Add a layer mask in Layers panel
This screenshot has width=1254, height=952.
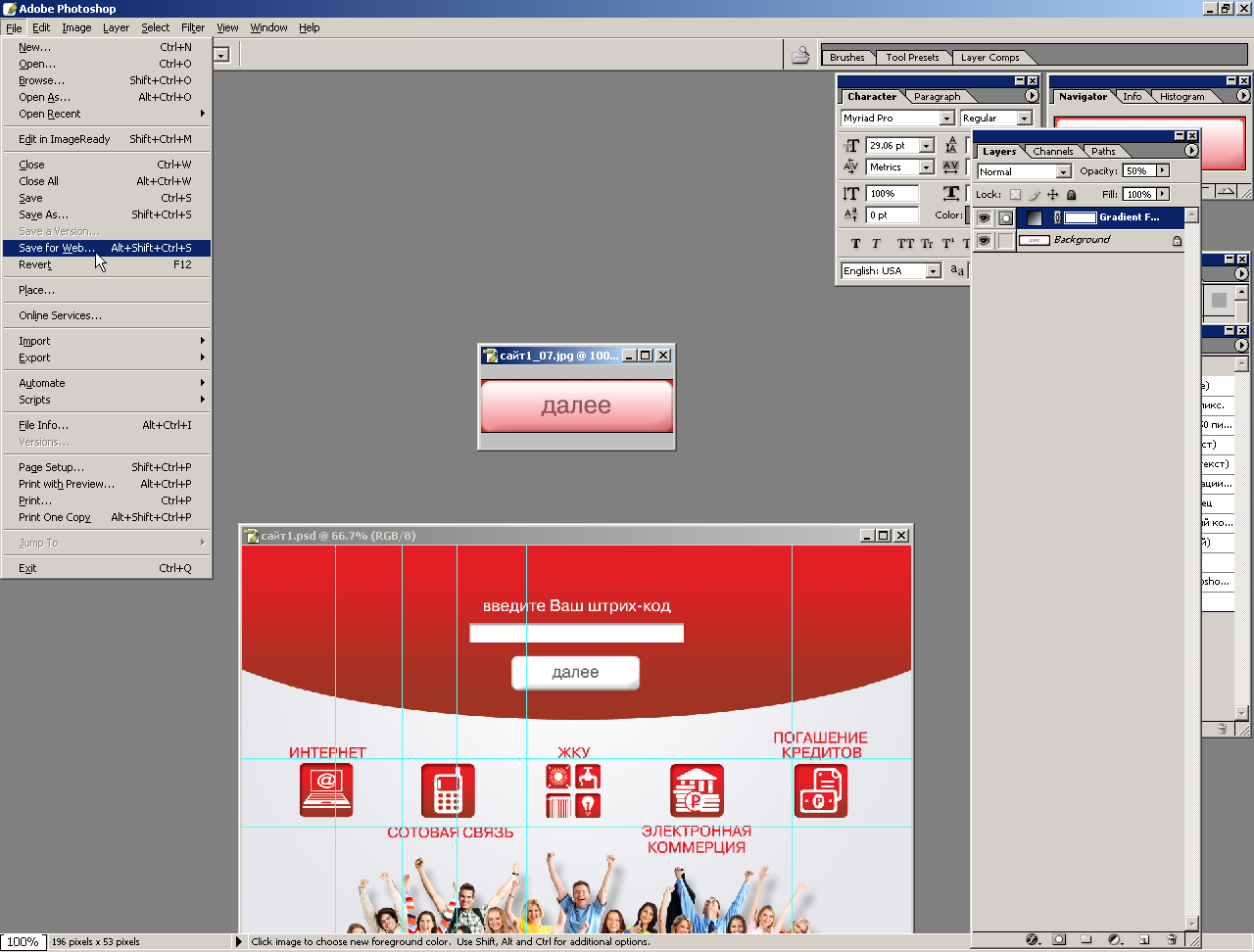1059,939
